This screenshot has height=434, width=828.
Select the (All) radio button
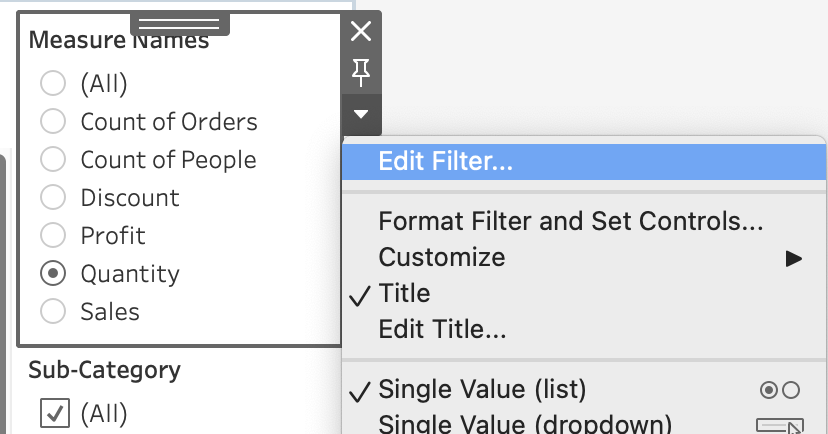(53, 84)
